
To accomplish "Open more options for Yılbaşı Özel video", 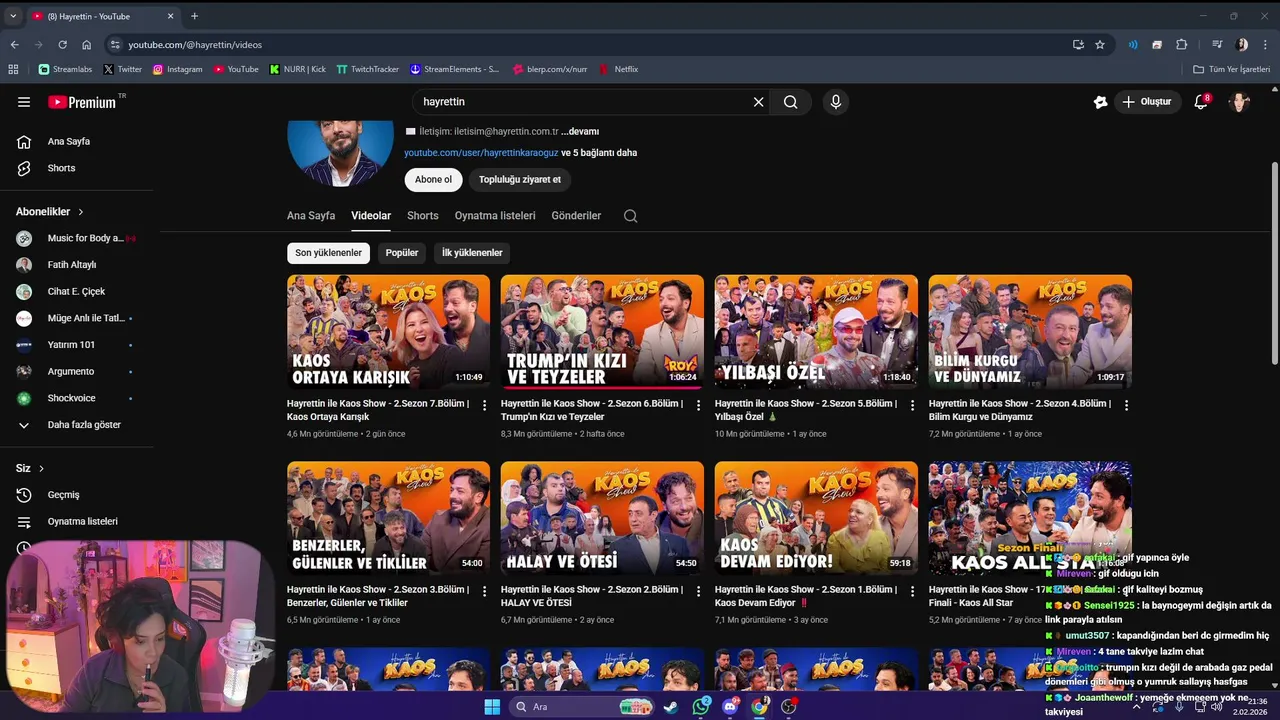I will 912,405.
